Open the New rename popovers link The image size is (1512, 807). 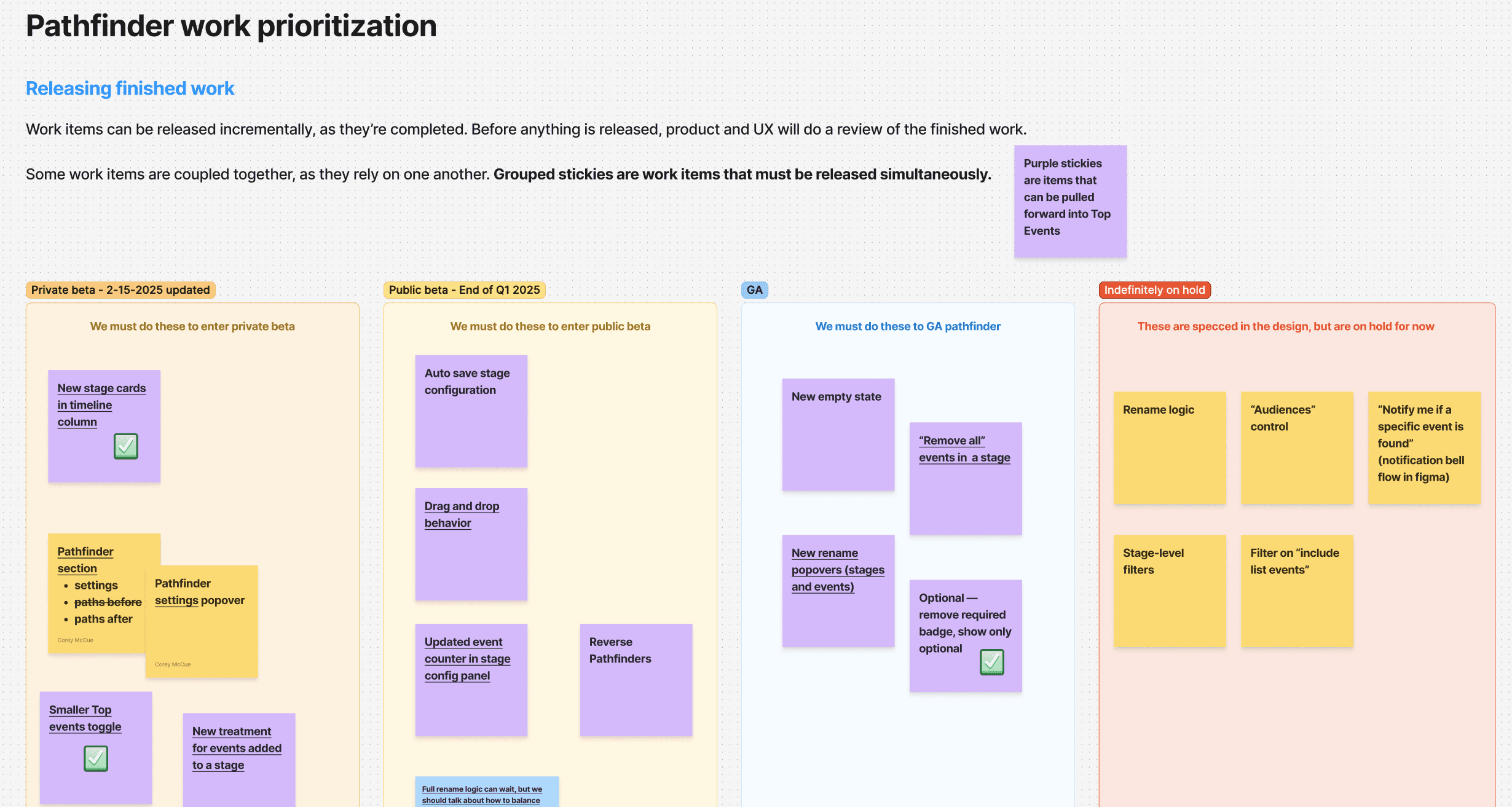coord(837,570)
